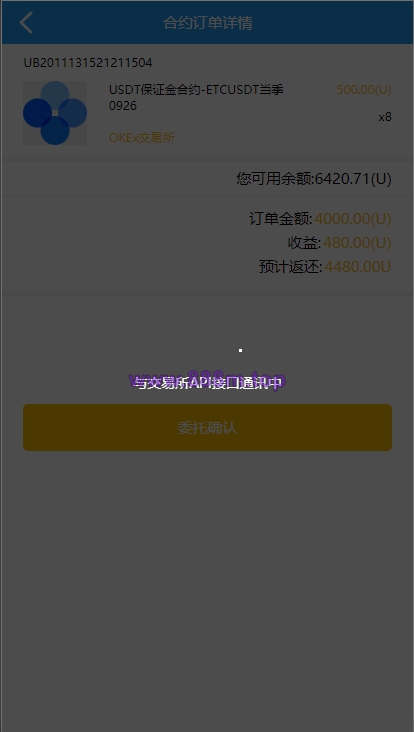Viewport: 414px width, 732px height.
Task: Click the 订单金额 4000.00(U) amount
Action: pos(353,219)
